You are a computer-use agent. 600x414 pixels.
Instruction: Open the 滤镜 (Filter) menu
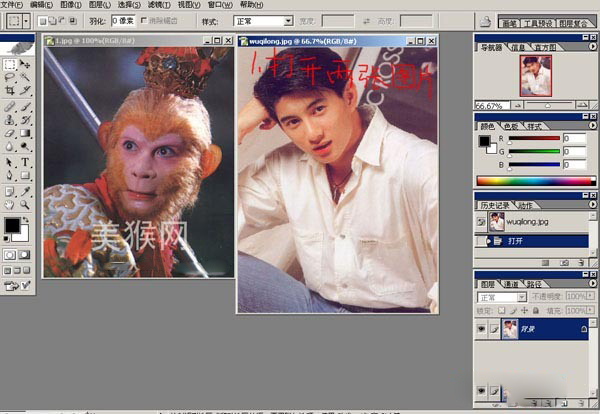point(156,5)
